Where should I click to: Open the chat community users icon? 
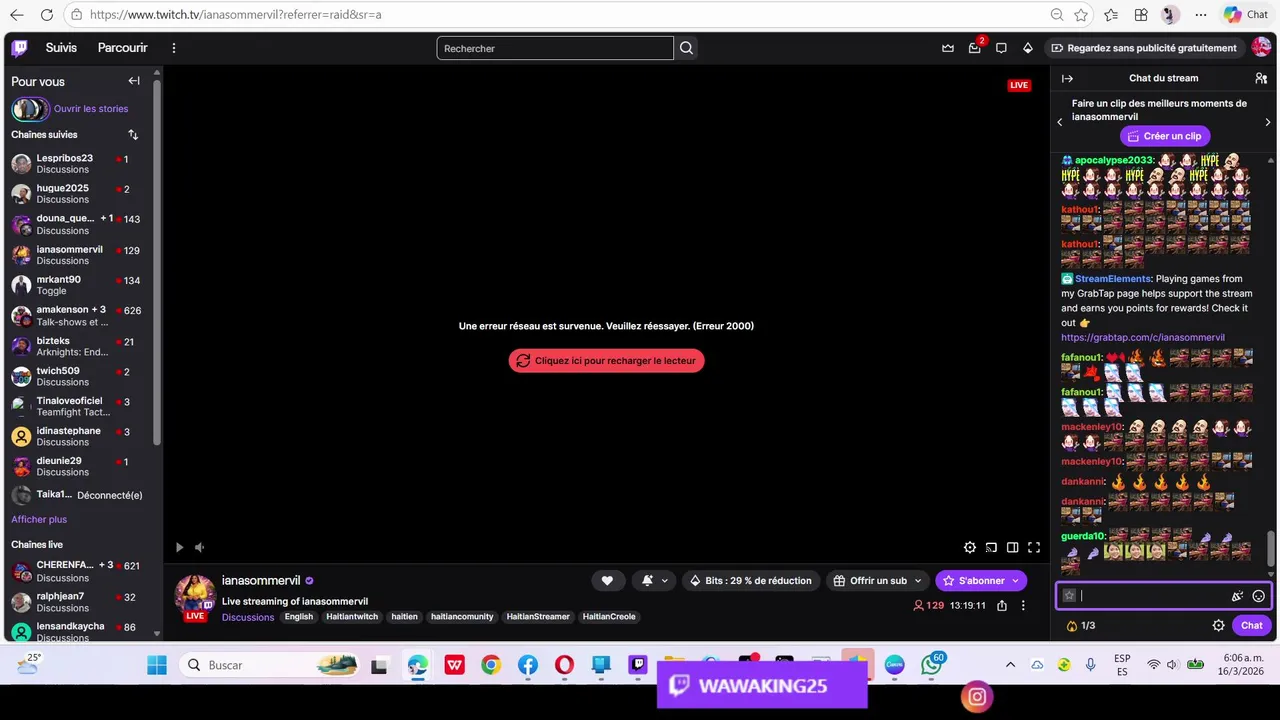(1261, 78)
